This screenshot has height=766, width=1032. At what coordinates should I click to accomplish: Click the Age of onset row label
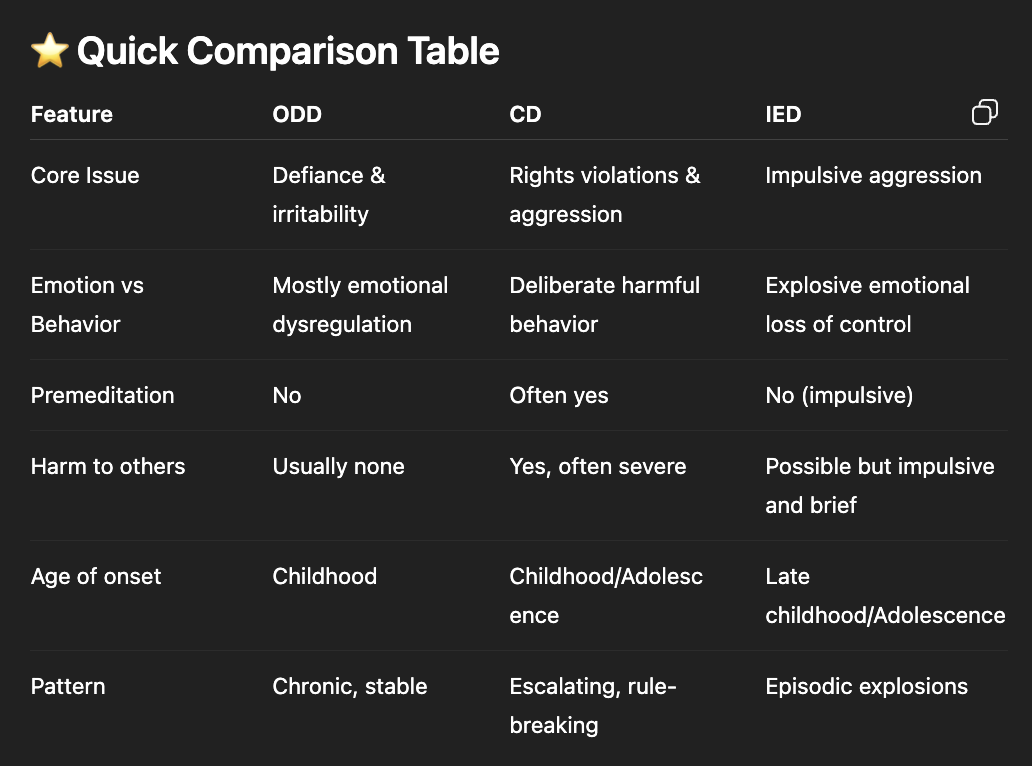pos(96,576)
